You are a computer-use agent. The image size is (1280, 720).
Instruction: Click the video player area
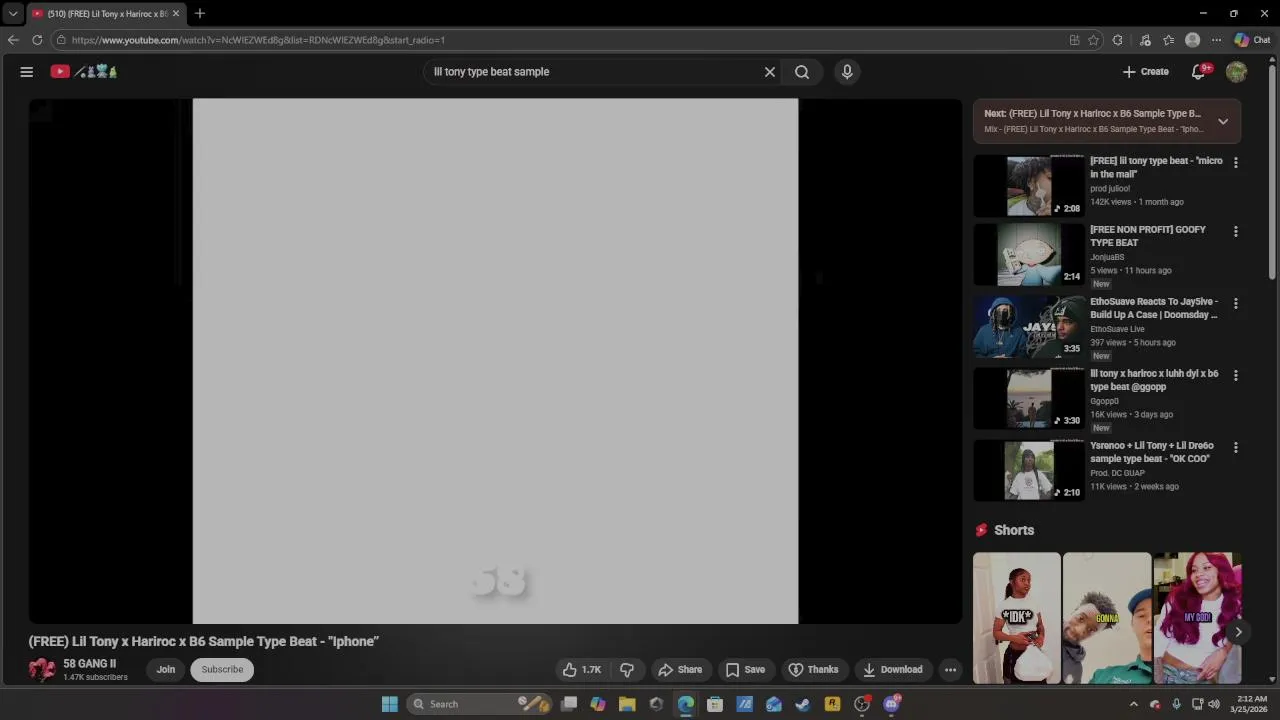(x=495, y=361)
